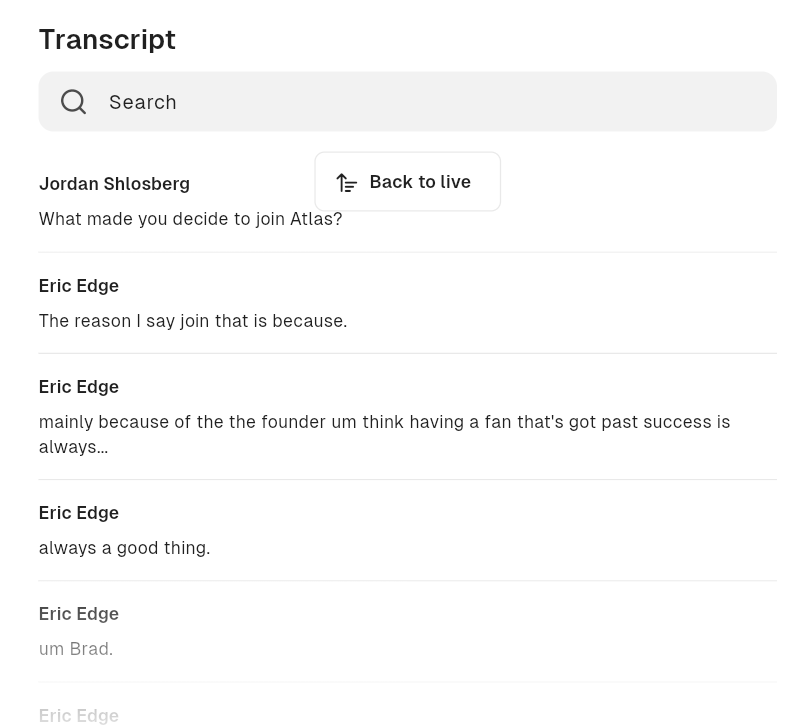
Task: Open Jordan Shlosberg's speaker name
Action: [x=114, y=183]
